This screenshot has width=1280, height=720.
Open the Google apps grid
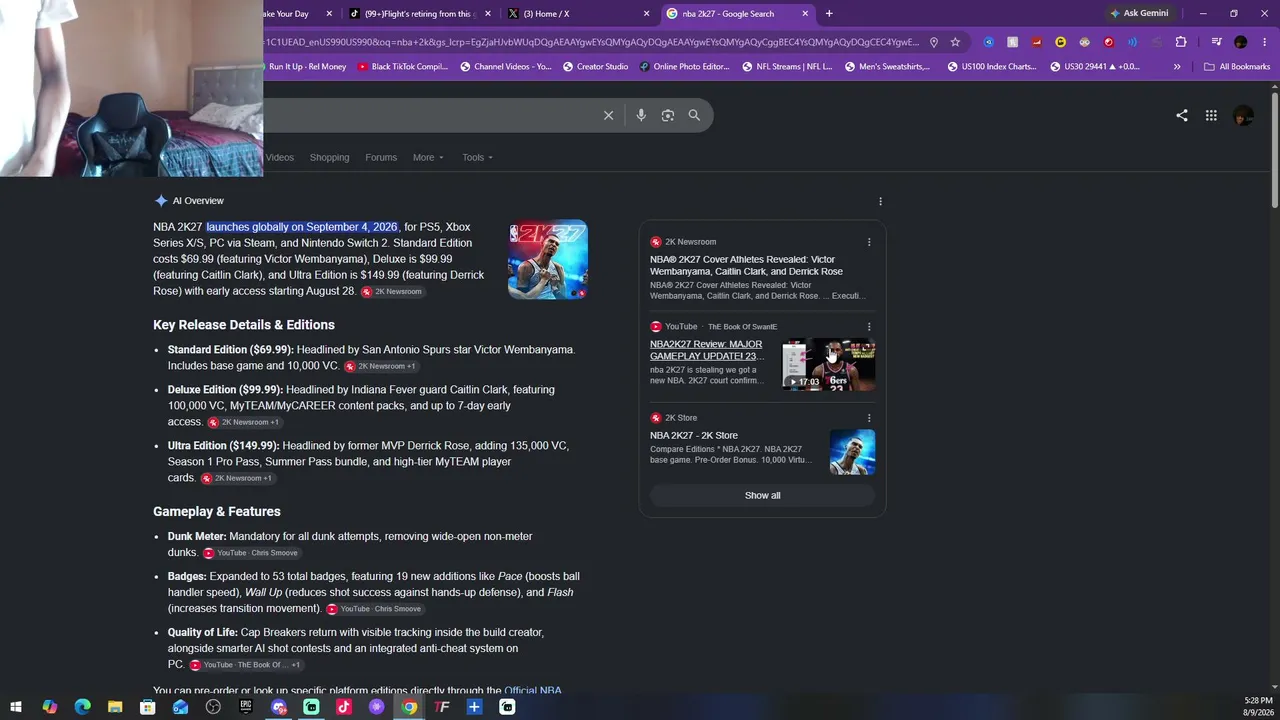coord(1211,115)
